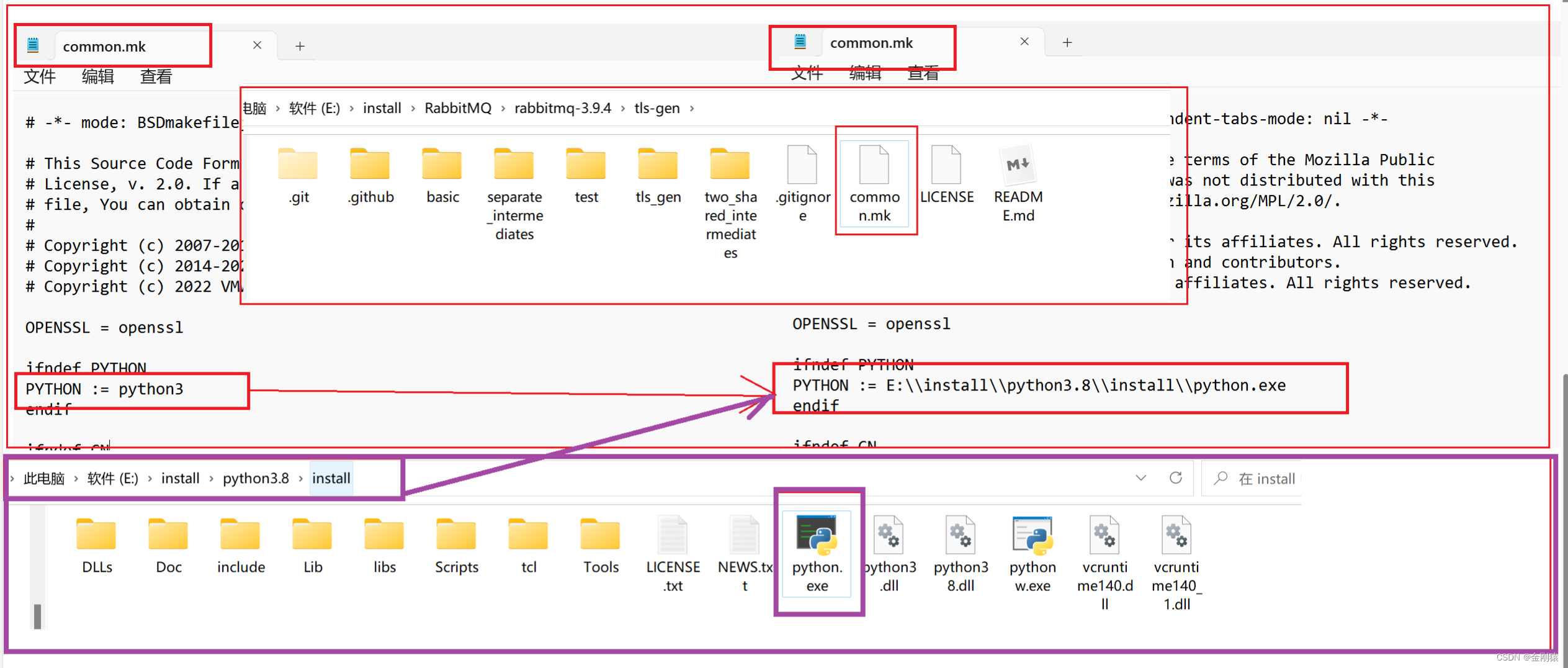This screenshot has width=1568, height=668.
Task: Open the separate_intermediates folder
Action: click(x=514, y=194)
